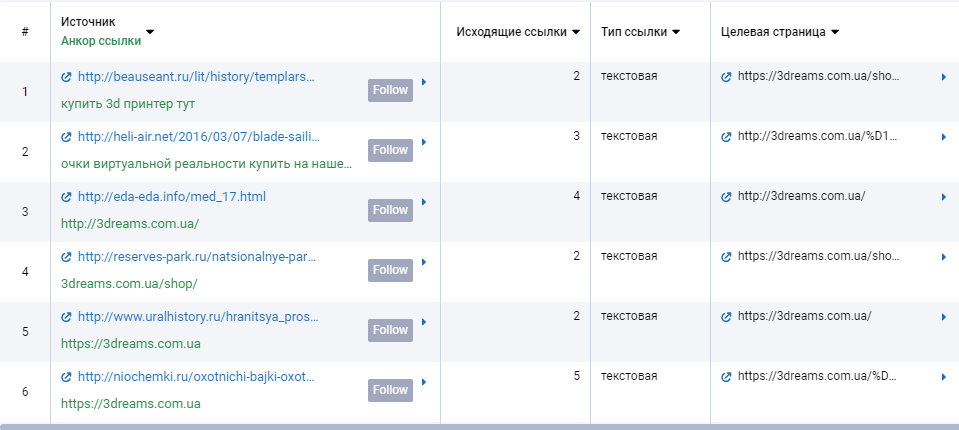Expand row 4 target page arrow
The height and width of the screenshot is (430, 959).
(943, 257)
